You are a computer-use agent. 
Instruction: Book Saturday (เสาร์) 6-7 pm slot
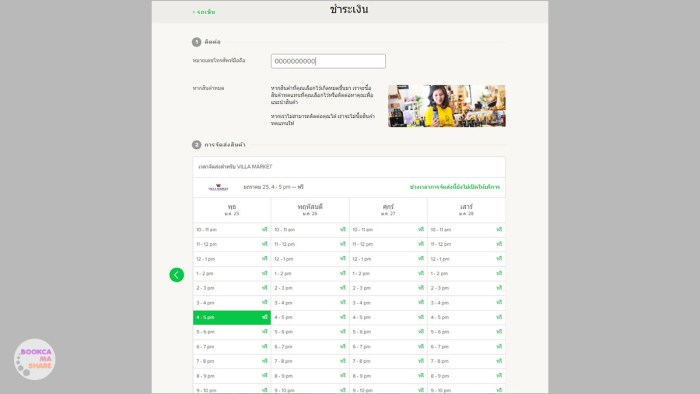[x=466, y=347]
